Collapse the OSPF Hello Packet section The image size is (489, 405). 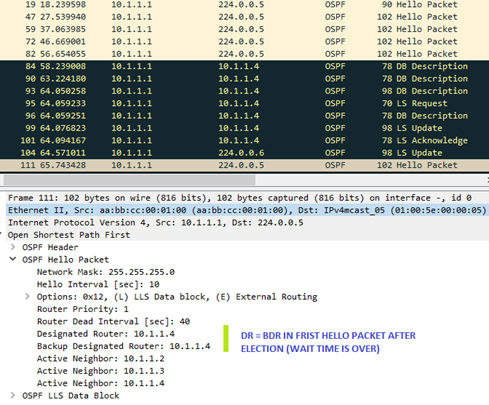tap(13, 259)
